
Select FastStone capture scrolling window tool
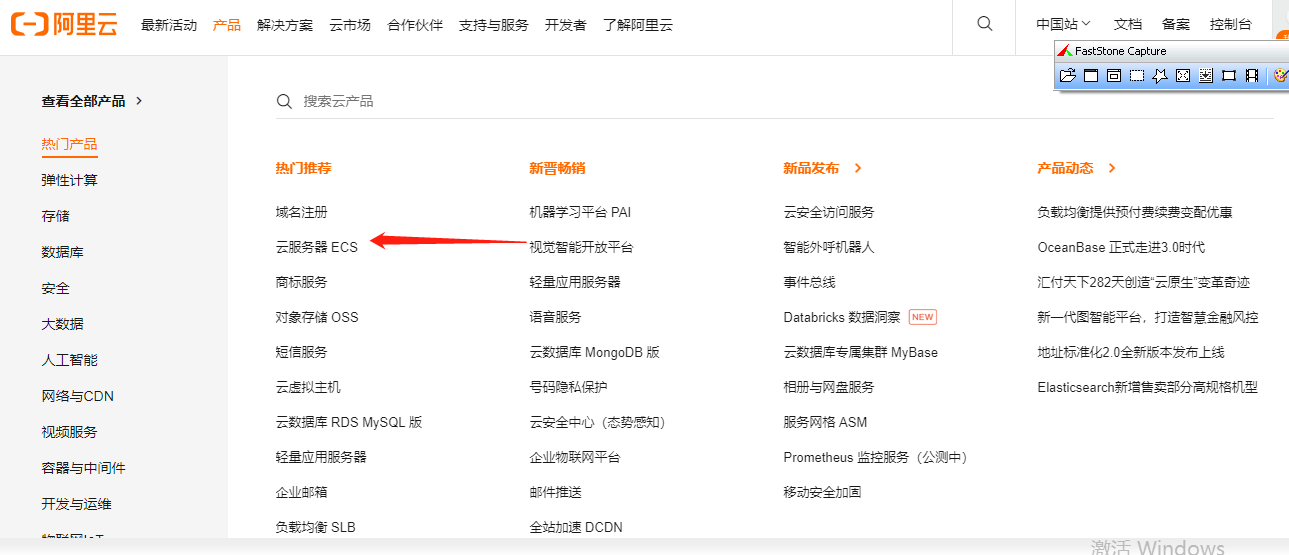pyautogui.click(x=1206, y=76)
